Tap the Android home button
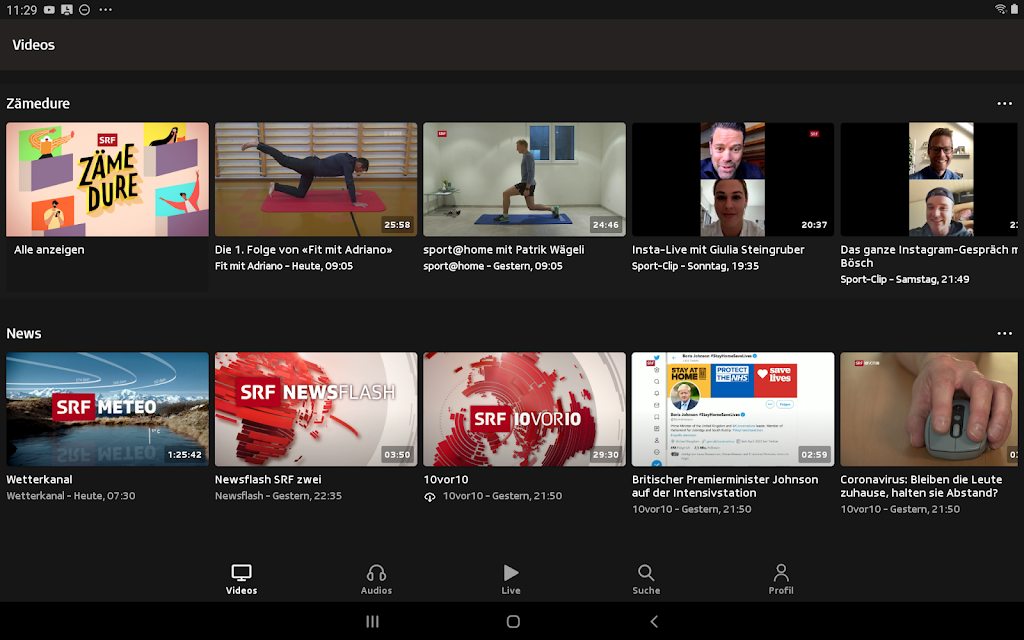Image resolution: width=1024 pixels, height=640 pixels. (x=513, y=621)
